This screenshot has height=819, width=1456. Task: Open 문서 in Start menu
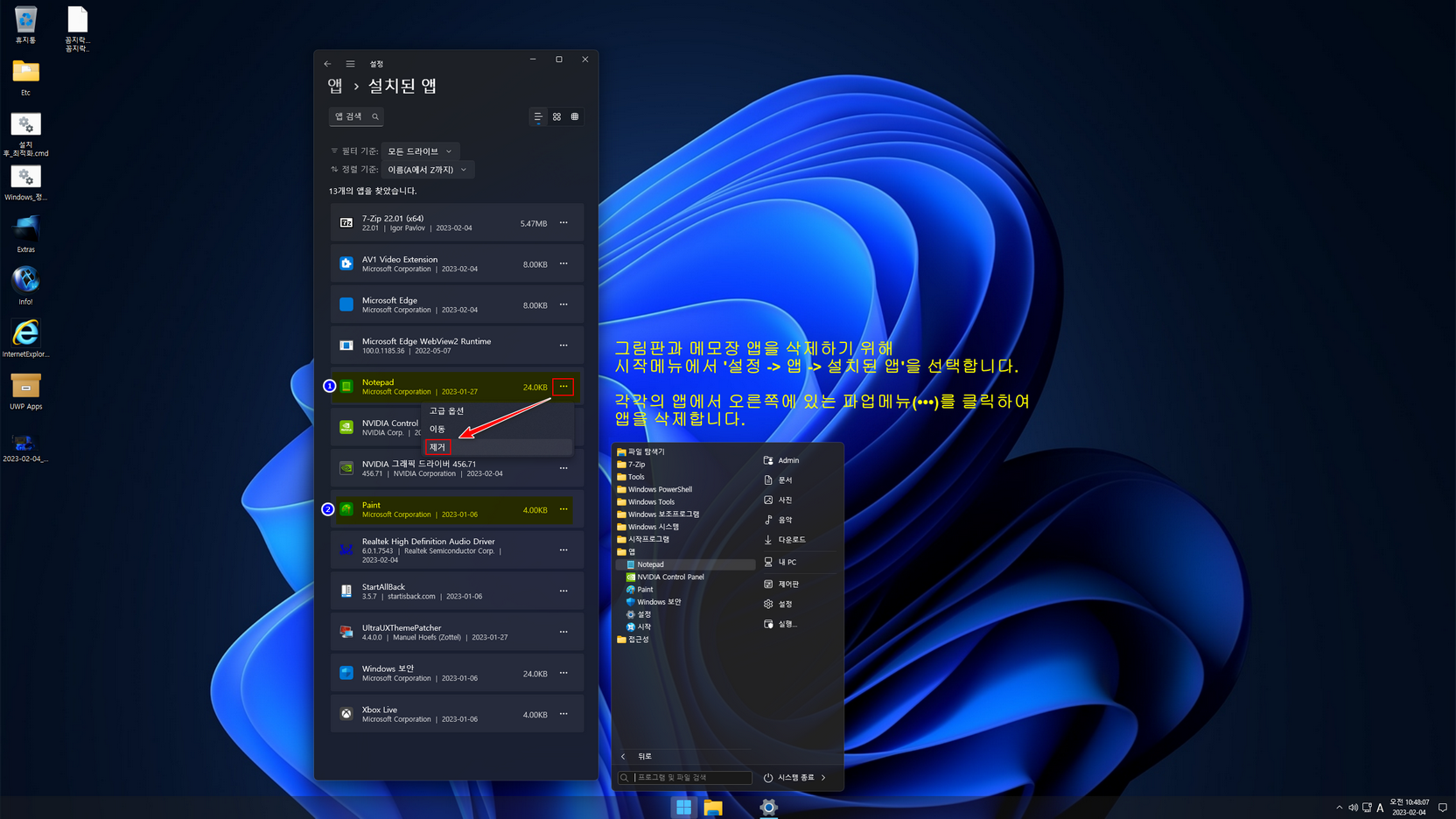tap(778, 480)
